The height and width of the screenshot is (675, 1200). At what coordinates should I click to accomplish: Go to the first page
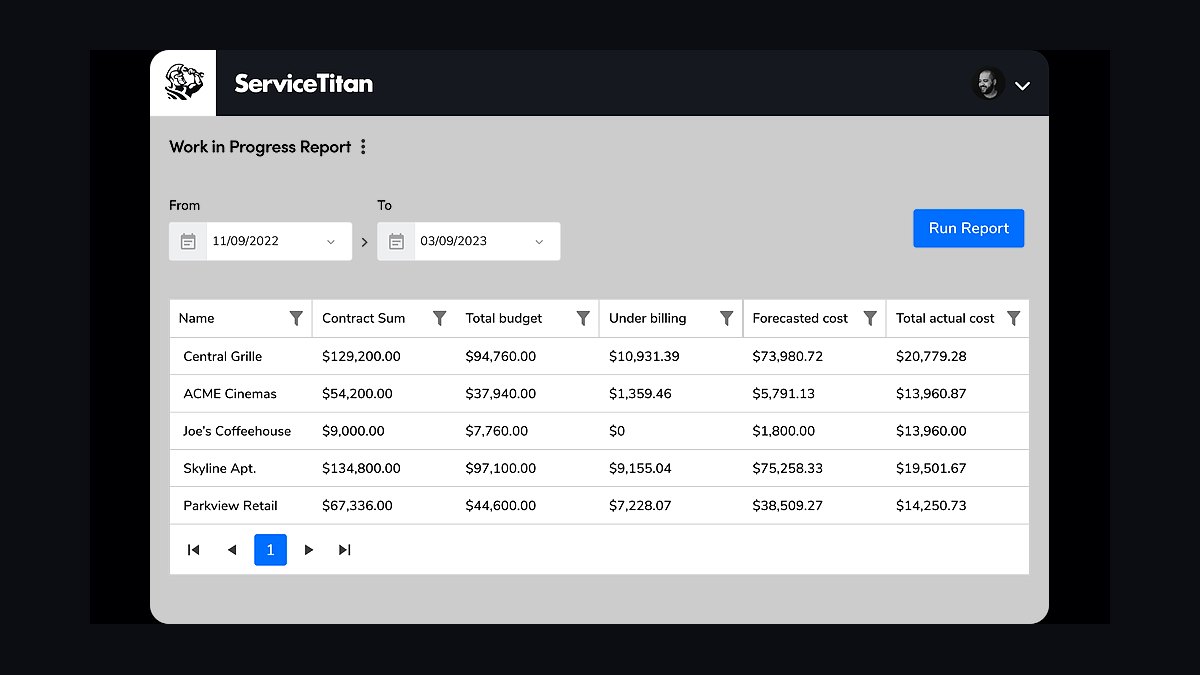point(194,550)
